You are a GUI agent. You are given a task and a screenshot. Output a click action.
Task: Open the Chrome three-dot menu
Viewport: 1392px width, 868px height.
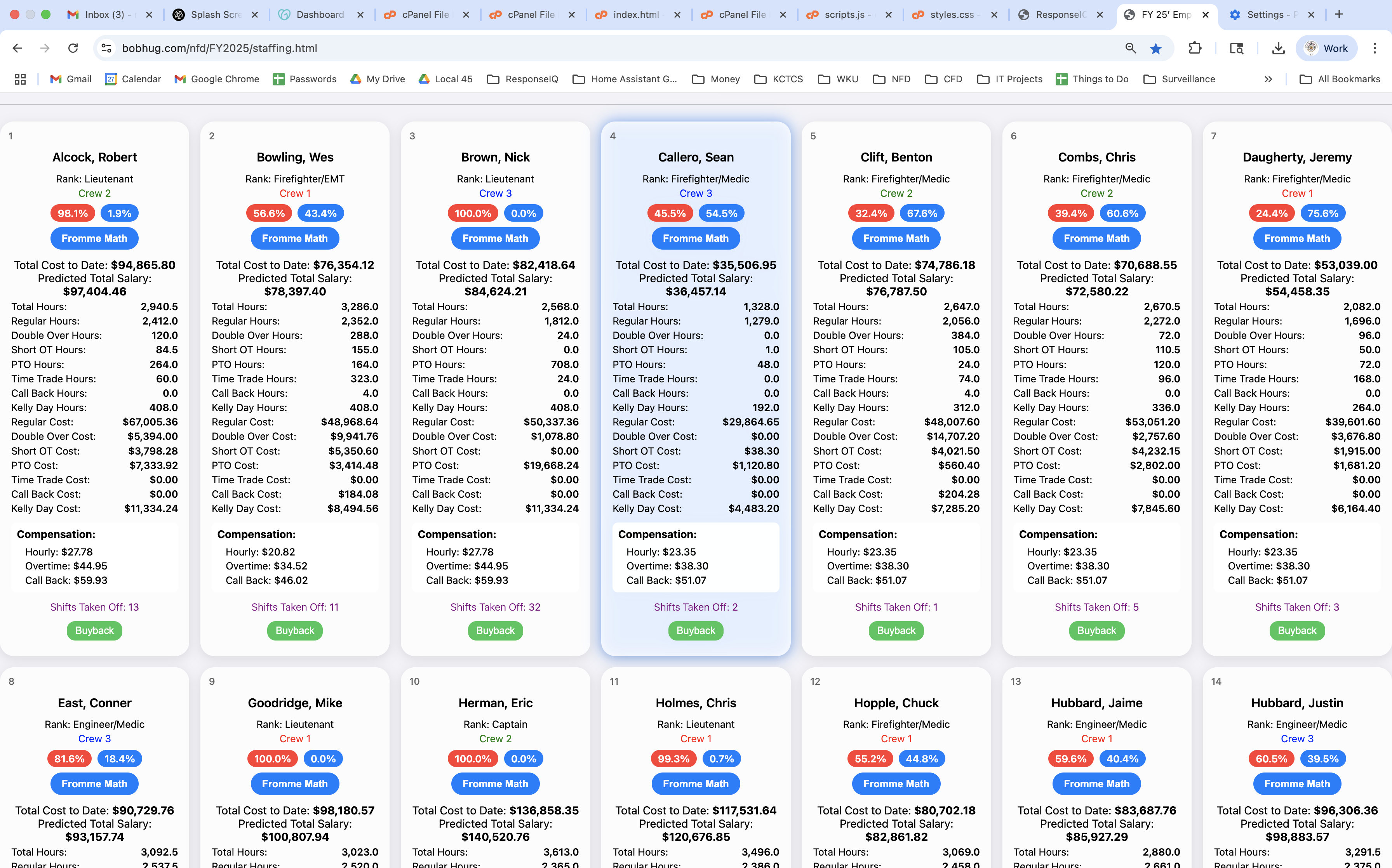click(1375, 48)
